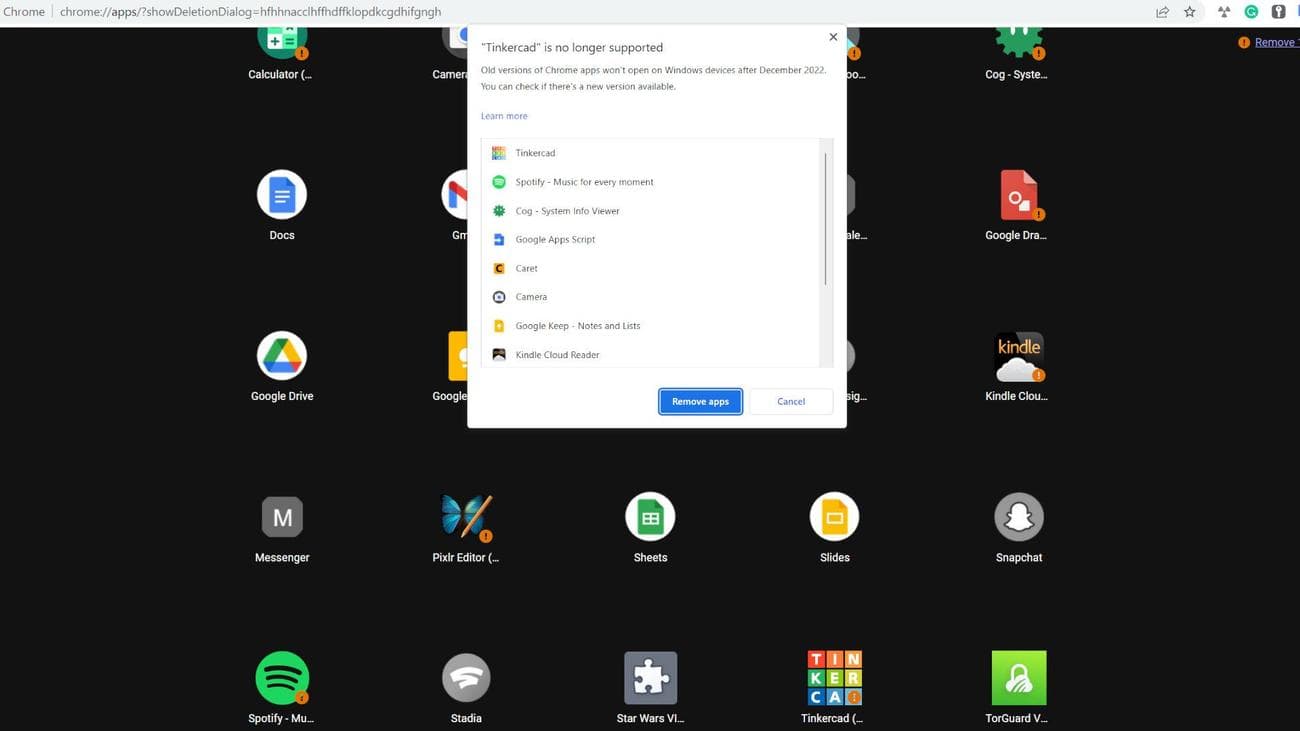Launch Google Docs from the app grid
The image size is (1300, 731).
pyautogui.click(x=281, y=194)
